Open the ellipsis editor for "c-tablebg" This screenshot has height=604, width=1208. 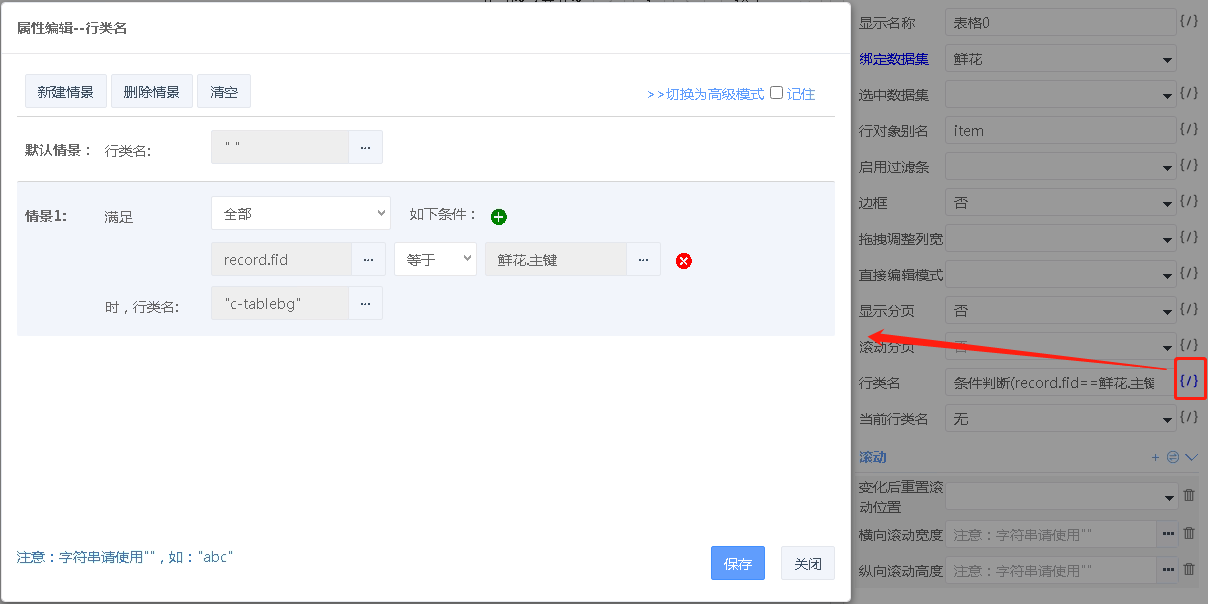[366, 303]
